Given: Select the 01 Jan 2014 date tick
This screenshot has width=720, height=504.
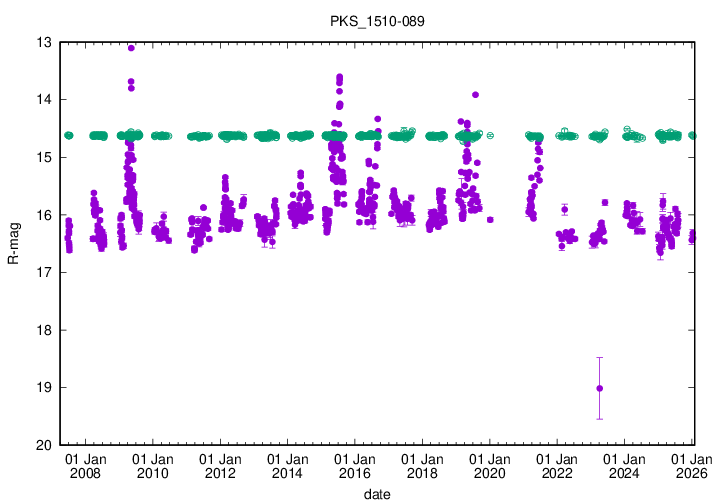Looking at the screenshot, I should [x=287, y=466].
